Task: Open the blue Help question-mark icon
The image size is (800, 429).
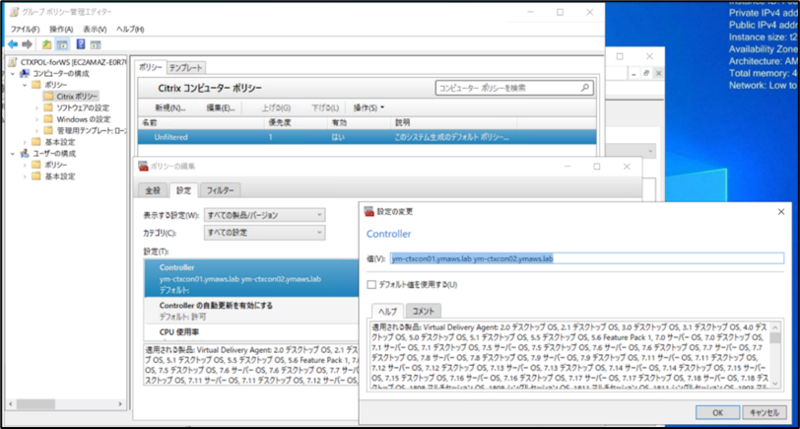Action: (x=81, y=44)
